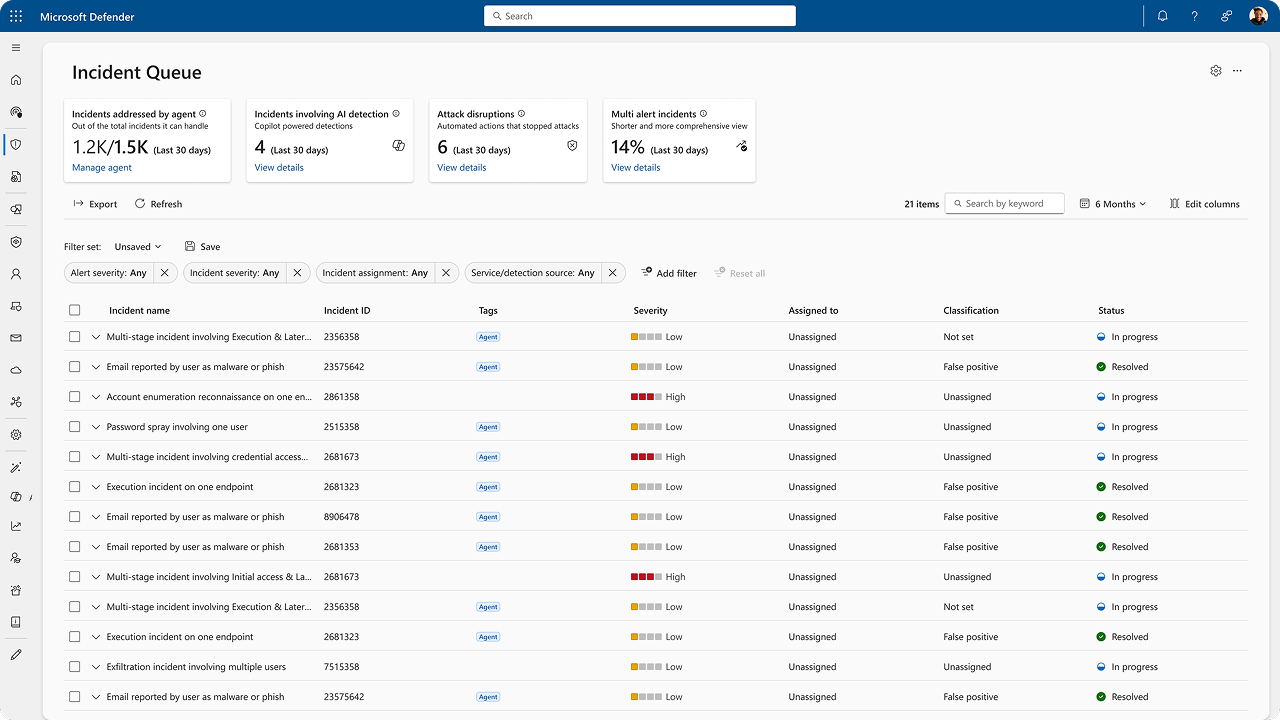Open the 6 Months time range dropdown
Image resolution: width=1280 pixels, height=720 pixels.
point(1113,204)
